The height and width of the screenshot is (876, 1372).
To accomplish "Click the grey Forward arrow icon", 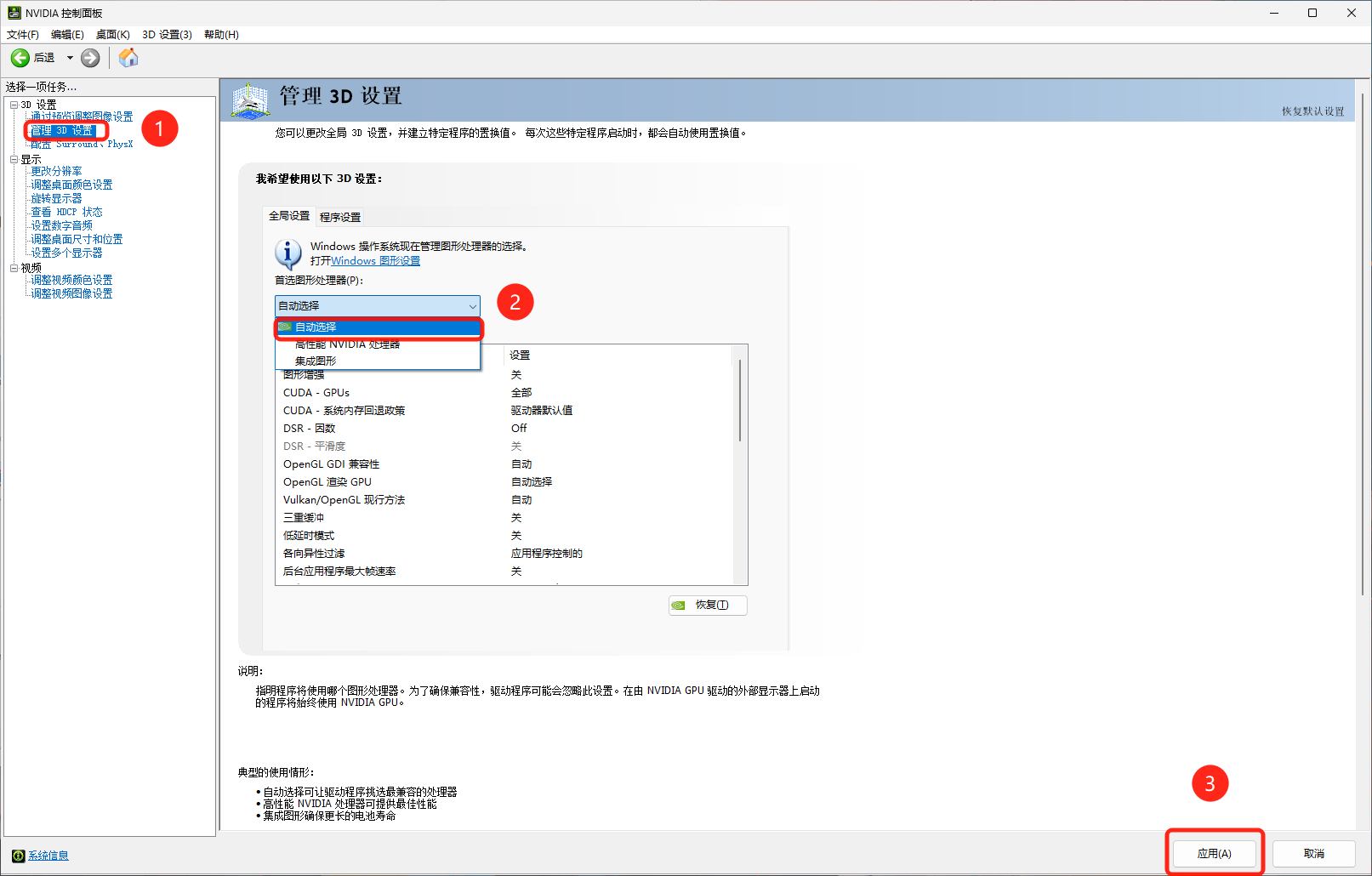I will pyautogui.click(x=90, y=58).
